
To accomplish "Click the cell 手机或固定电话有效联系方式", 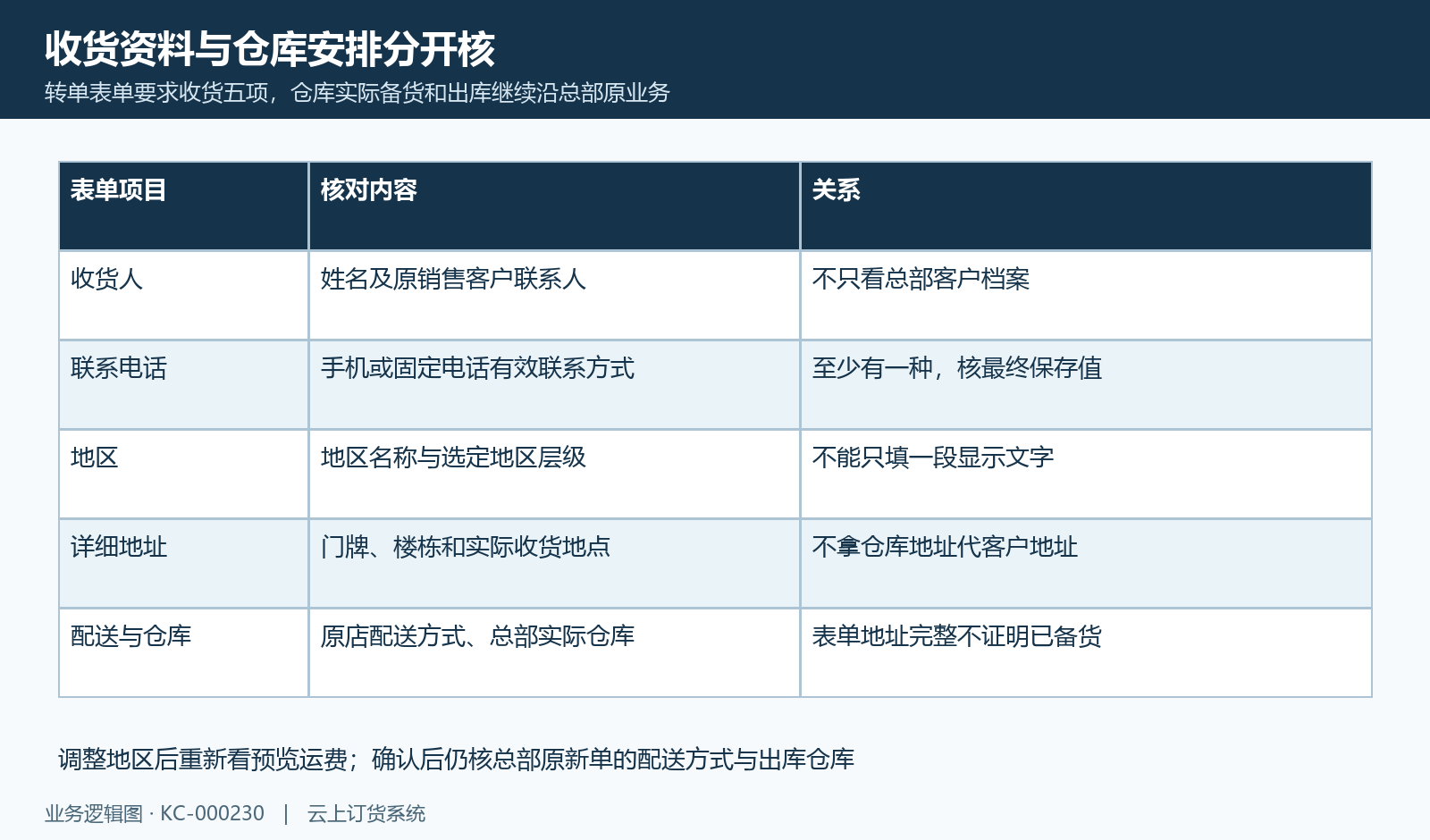I will (554, 385).
